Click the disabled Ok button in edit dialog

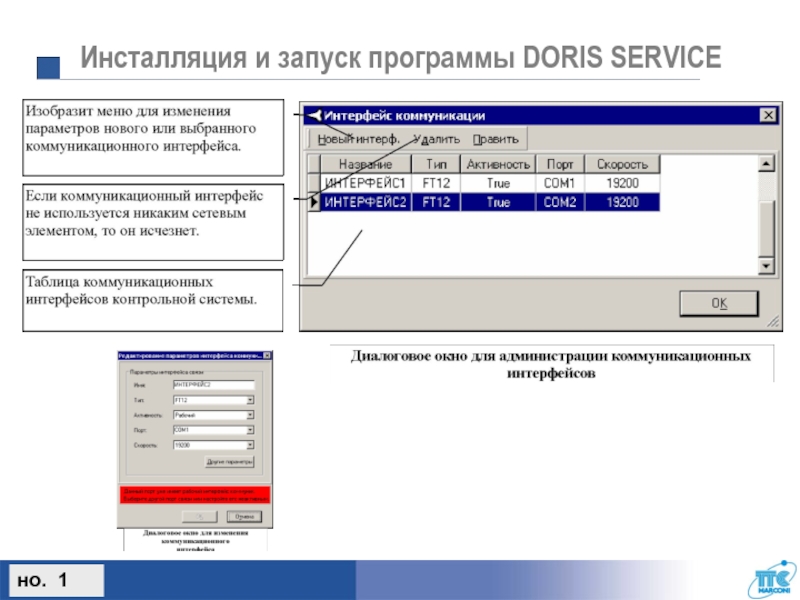point(199,516)
